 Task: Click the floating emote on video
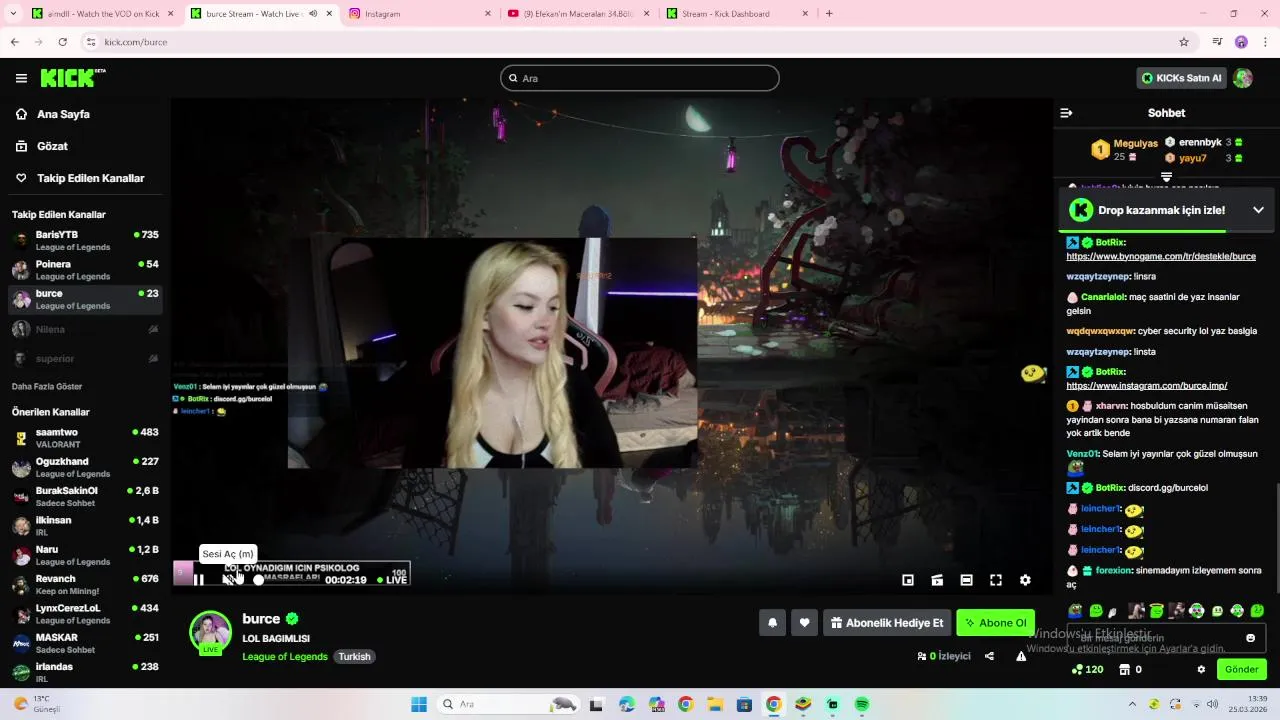[x=1033, y=373]
